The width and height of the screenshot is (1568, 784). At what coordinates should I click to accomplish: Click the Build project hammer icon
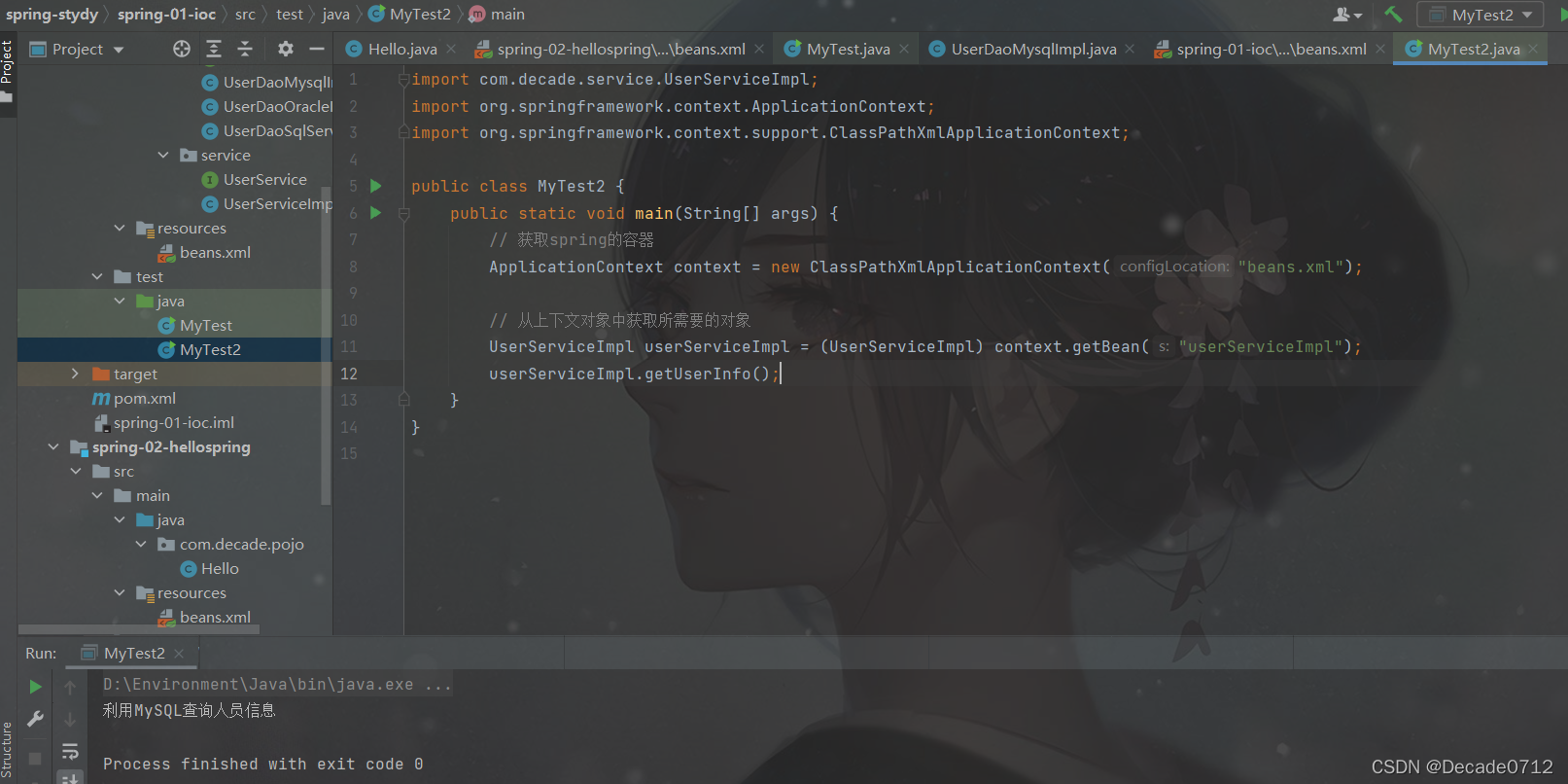coord(1393,15)
